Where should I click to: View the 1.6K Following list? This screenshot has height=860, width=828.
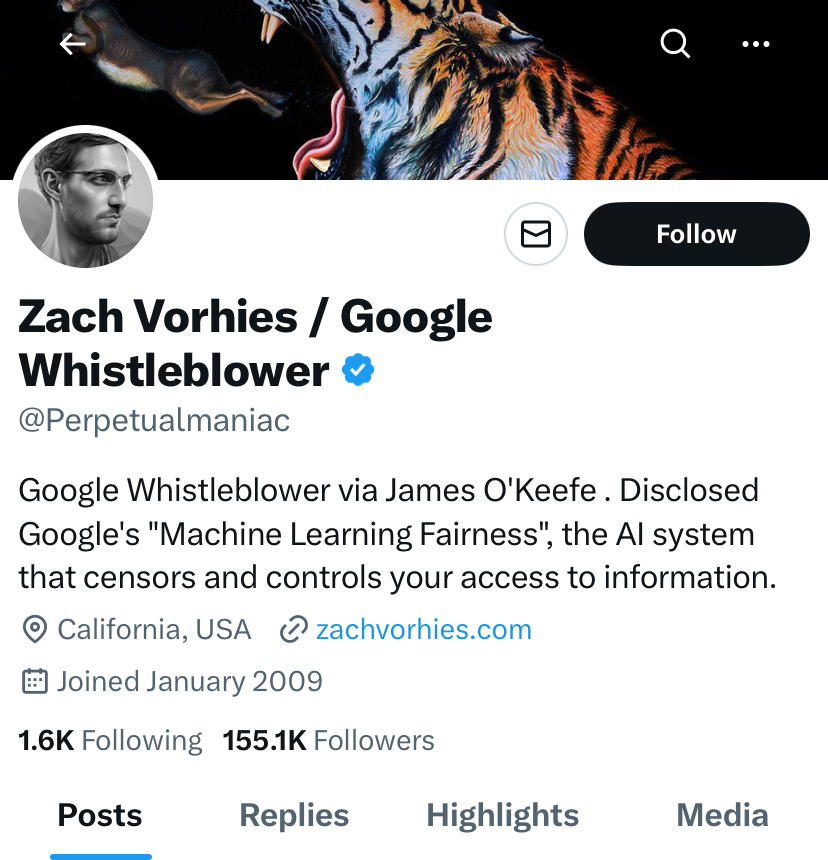(110, 740)
